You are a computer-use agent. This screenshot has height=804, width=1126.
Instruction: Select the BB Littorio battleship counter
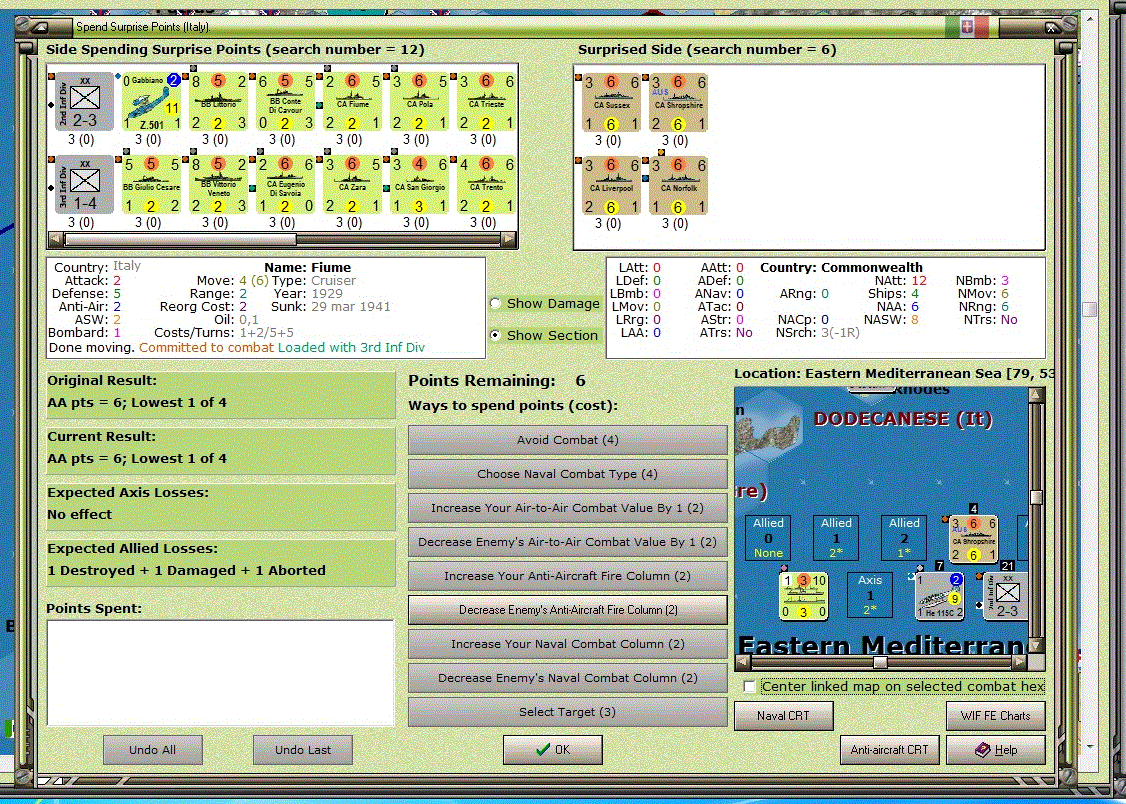(218, 101)
